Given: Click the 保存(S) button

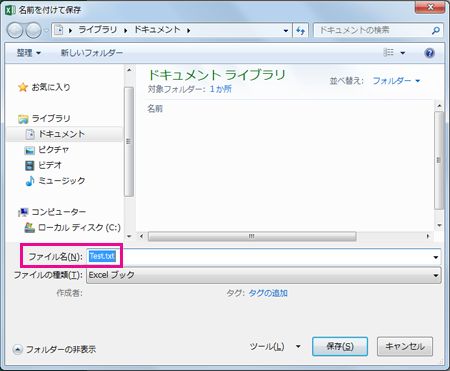Looking at the screenshot, I should (x=340, y=346).
